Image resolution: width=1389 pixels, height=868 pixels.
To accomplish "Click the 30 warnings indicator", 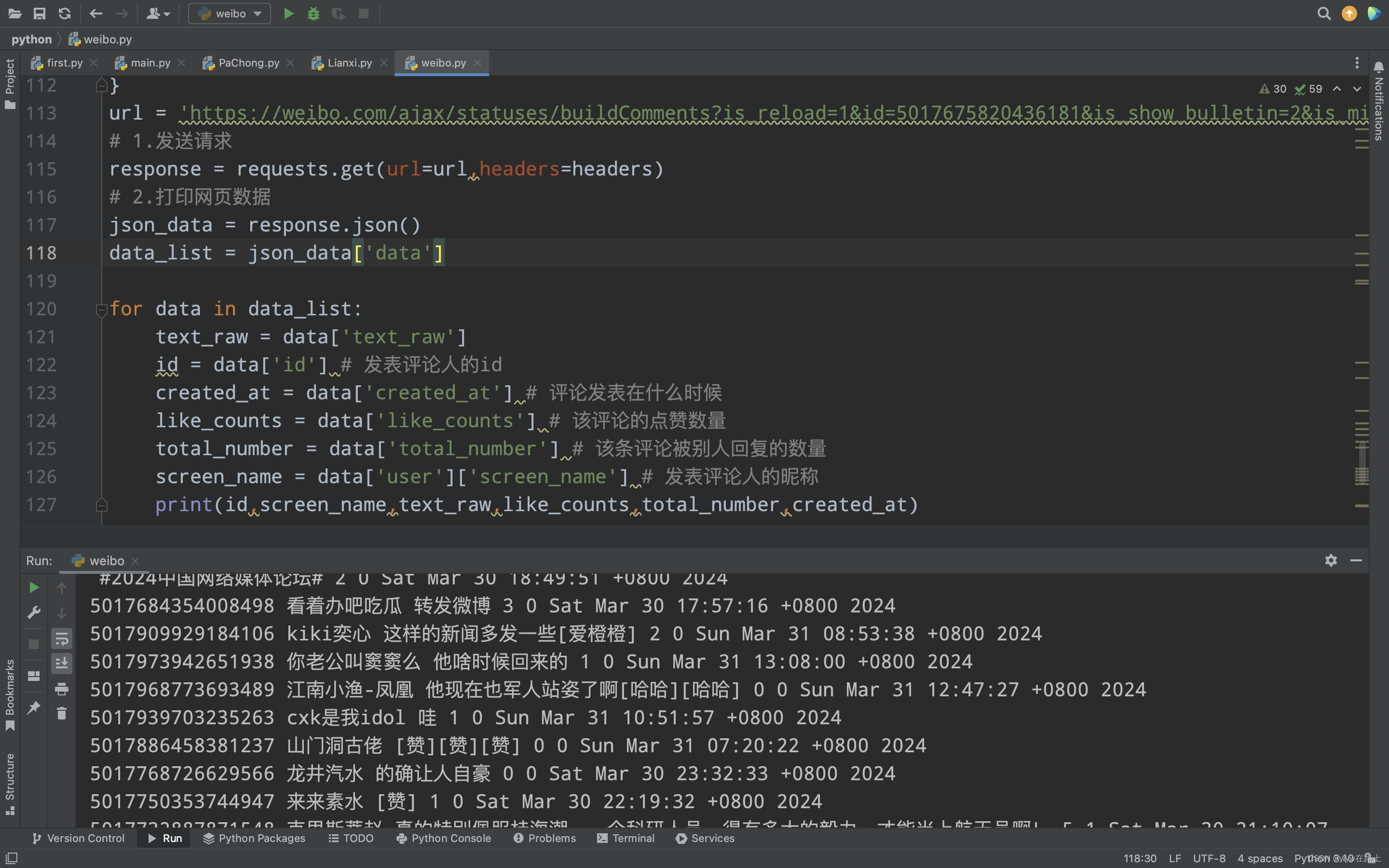I will [1273, 89].
